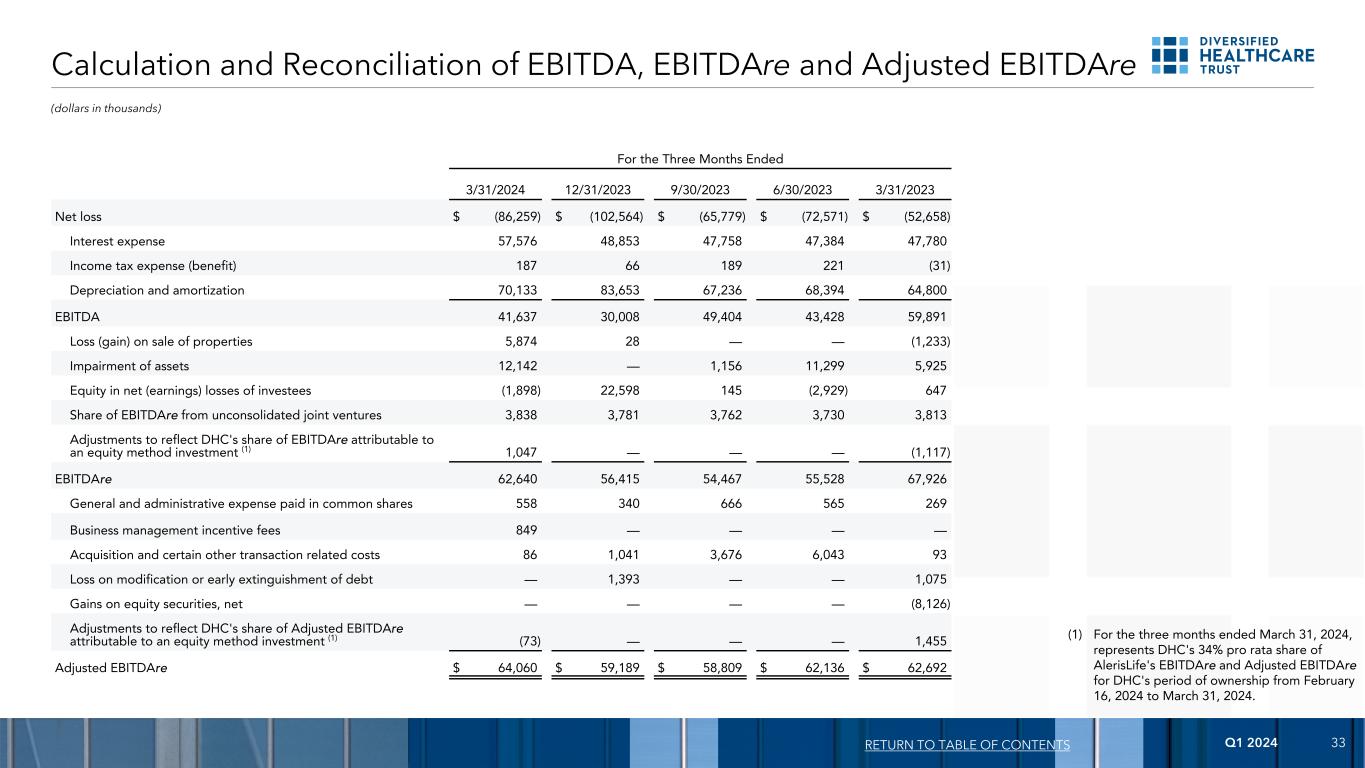Open the Return to Table of Contents link
Viewport: 1365px width, 768px height.
[968, 744]
